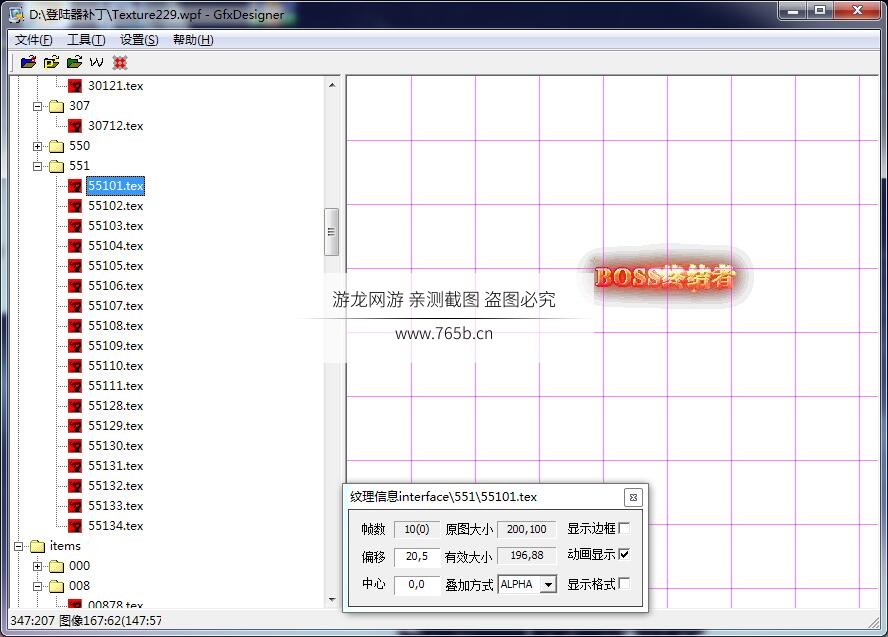Select 55106.tex in the tree
Image resolution: width=888 pixels, height=637 pixels.
tap(116, 286)
